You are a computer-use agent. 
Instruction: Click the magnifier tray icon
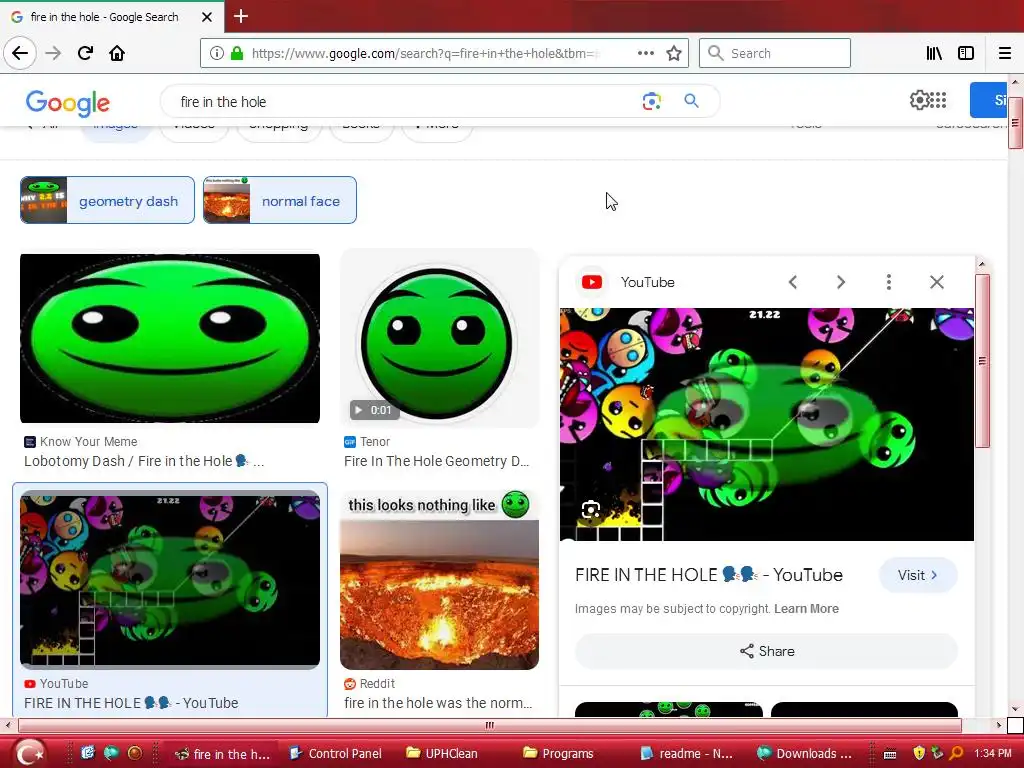(956, 753)
